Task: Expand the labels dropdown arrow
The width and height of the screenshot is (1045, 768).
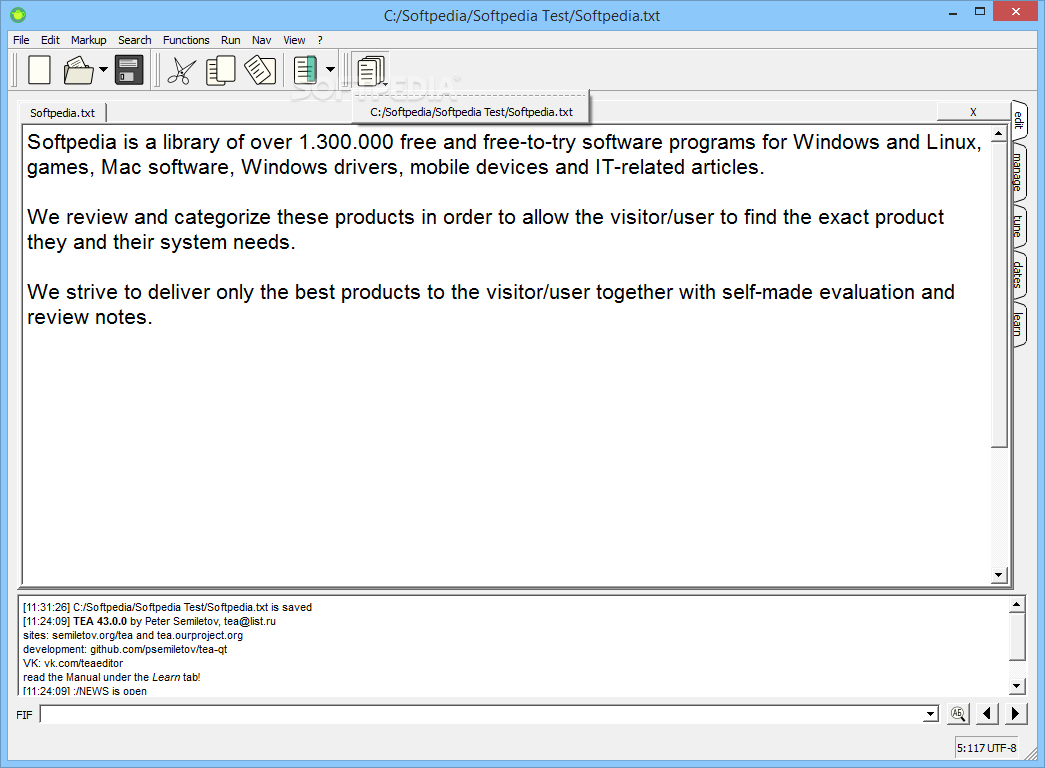Action: click(331, 69)
